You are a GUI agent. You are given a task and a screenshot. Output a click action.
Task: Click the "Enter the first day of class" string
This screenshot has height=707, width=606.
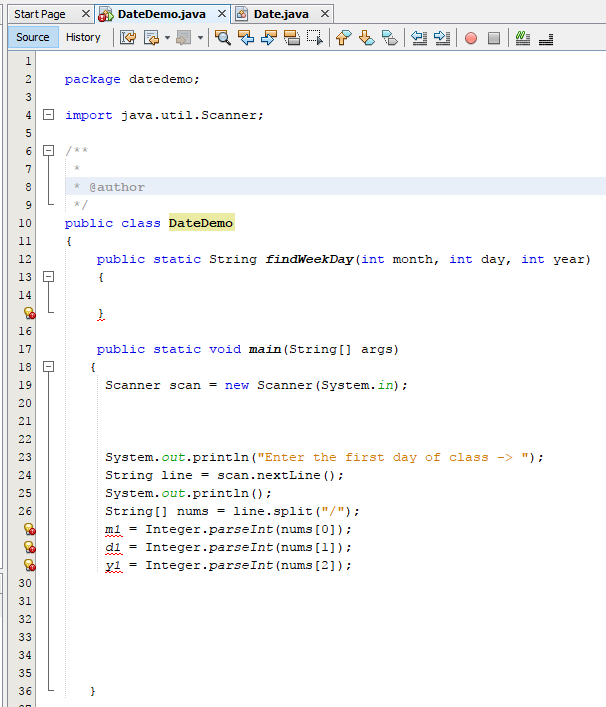tap(389, 457)
